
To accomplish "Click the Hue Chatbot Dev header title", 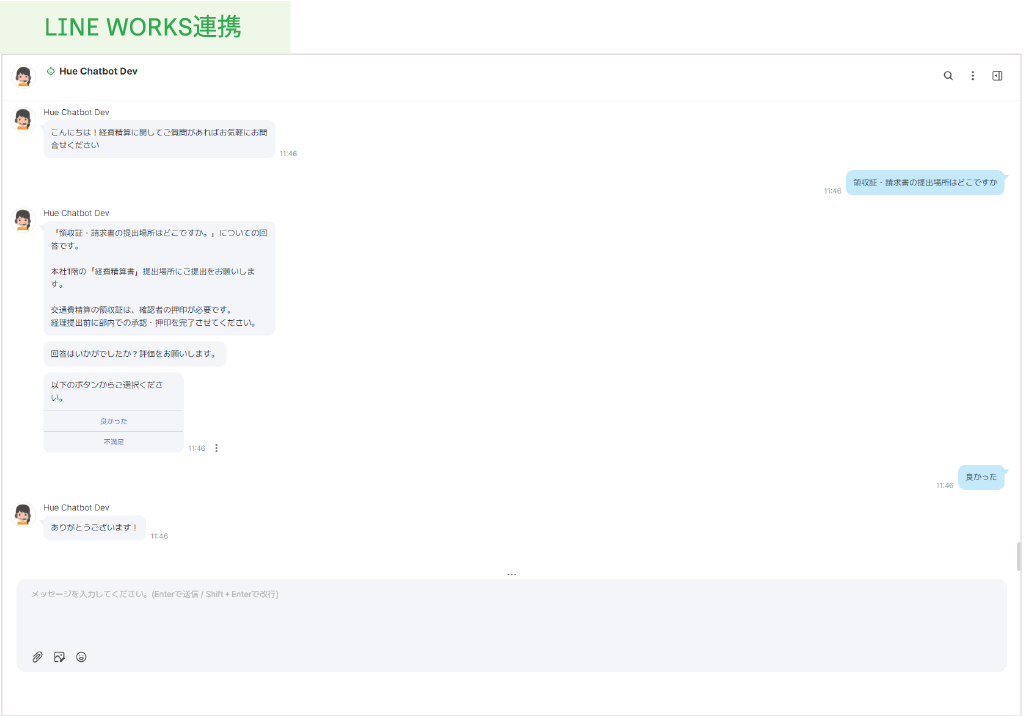I will pyautogui.click(x=98, y=71).
